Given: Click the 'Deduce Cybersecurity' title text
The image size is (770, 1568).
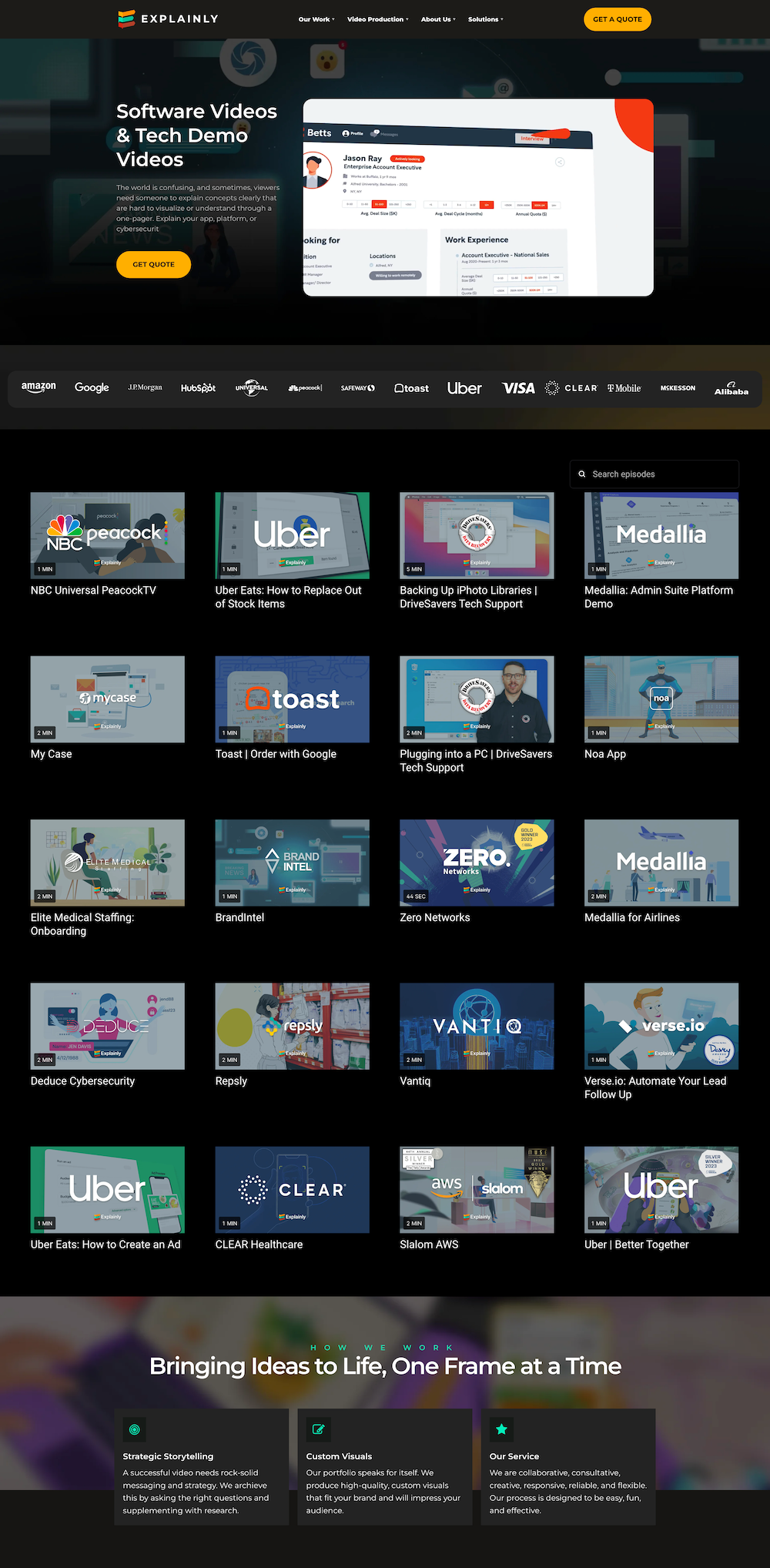Looking at the screenshot, I should click(82, 1081).
